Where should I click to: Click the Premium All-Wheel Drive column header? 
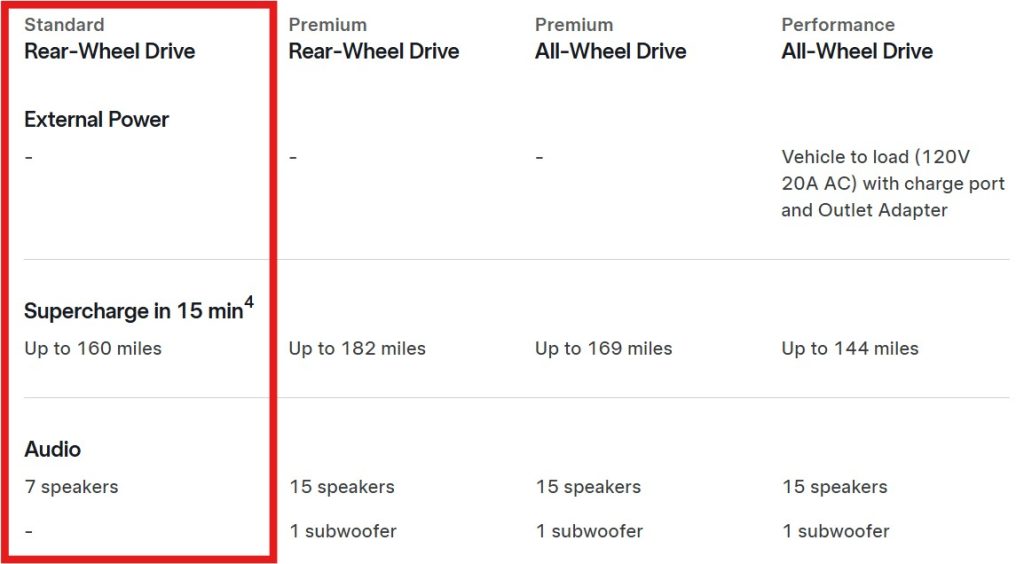point(610,50)
